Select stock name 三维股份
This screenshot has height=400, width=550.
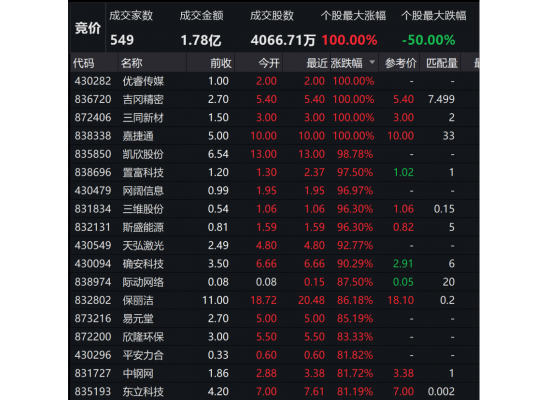coord(143,209)
